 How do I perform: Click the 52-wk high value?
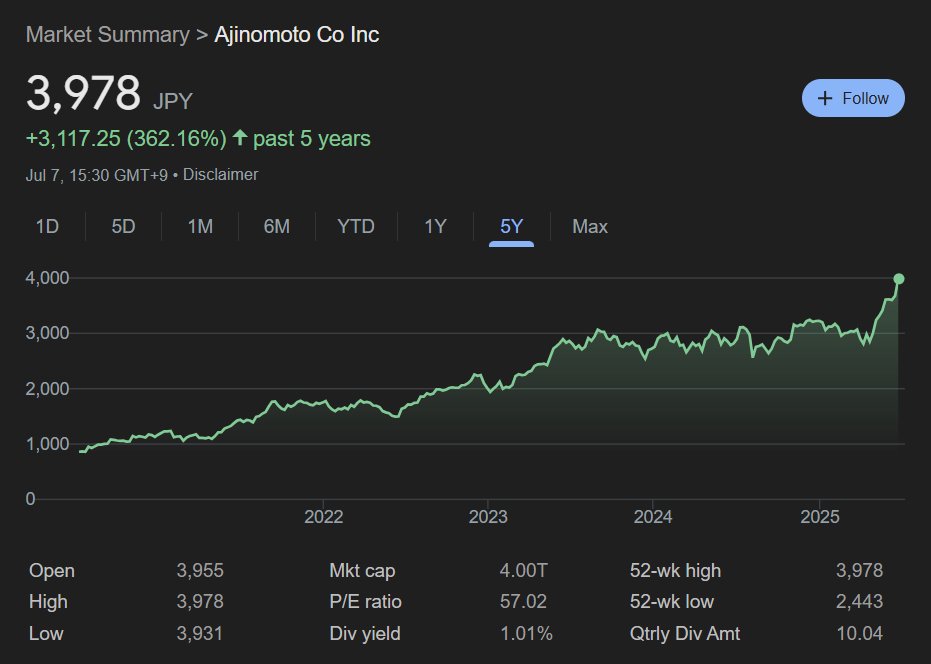pos(860,570)
